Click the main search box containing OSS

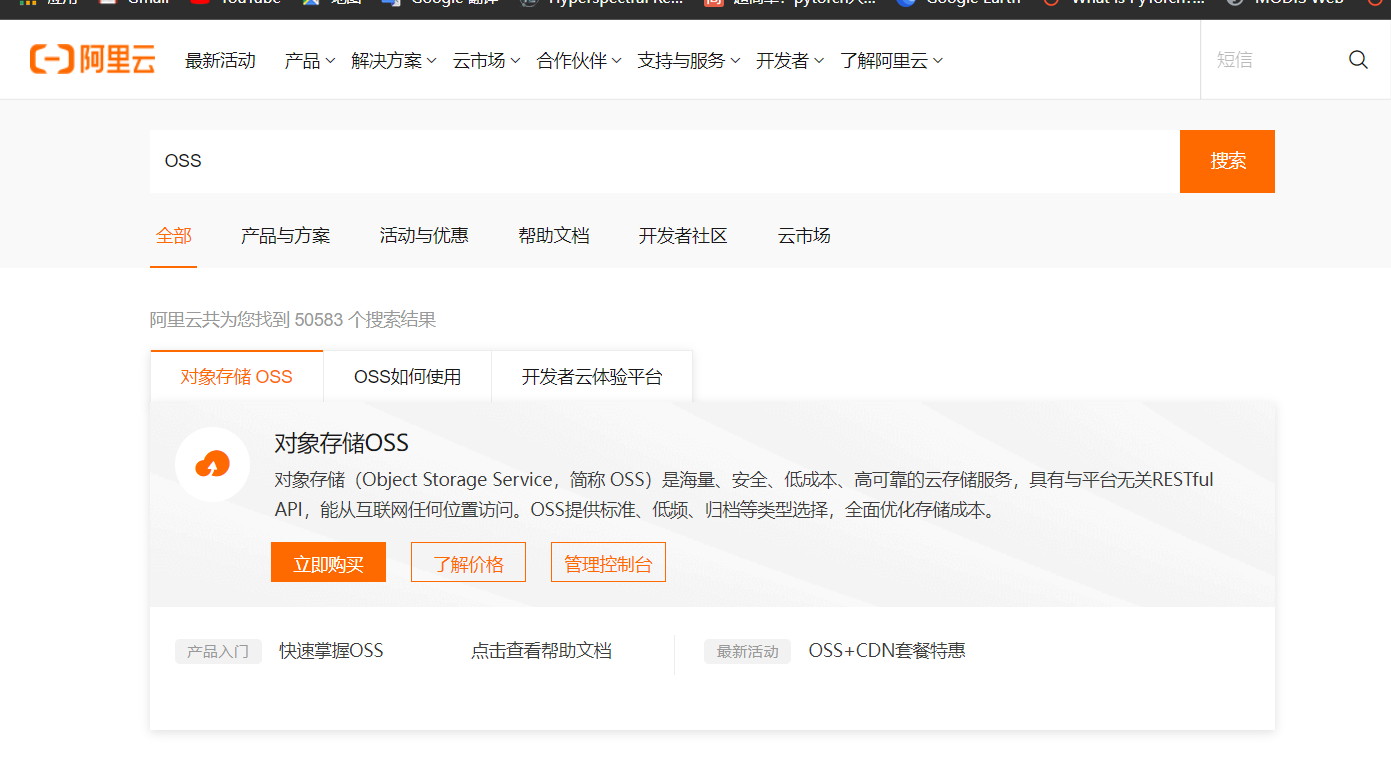click(x=665, y=161)
